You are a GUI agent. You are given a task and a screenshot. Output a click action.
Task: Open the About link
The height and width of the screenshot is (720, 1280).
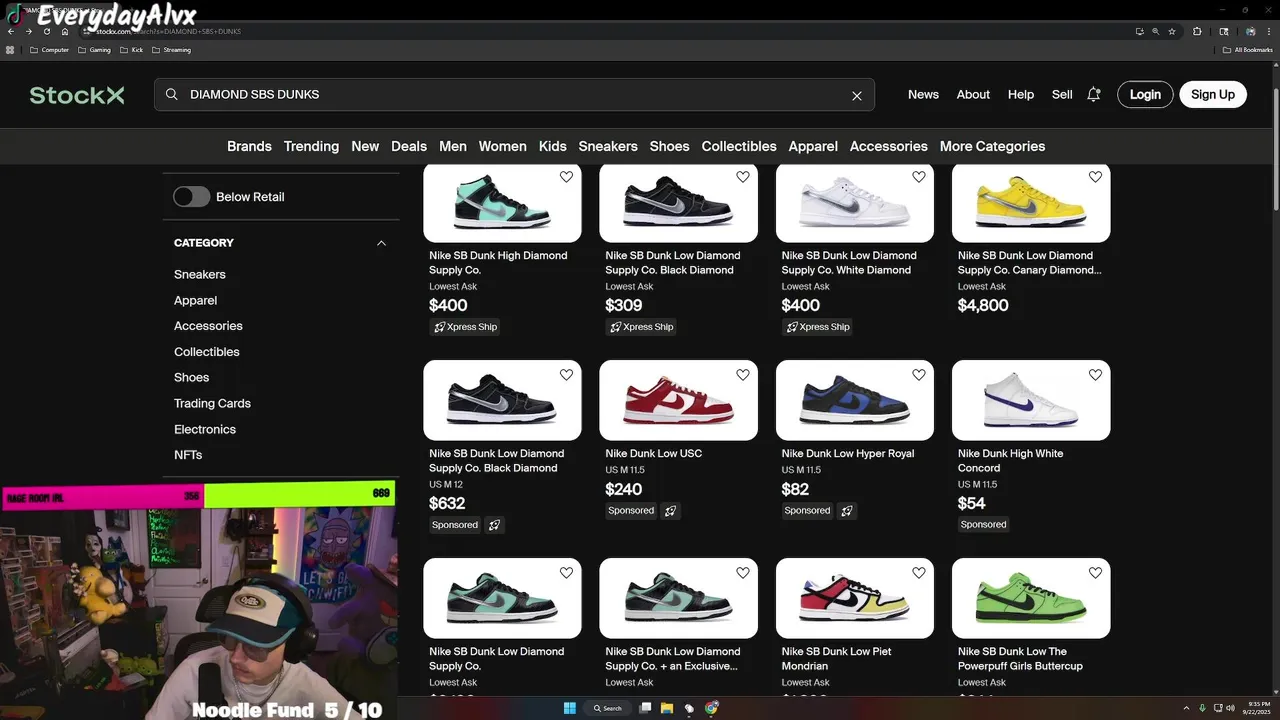pos(973,95)
